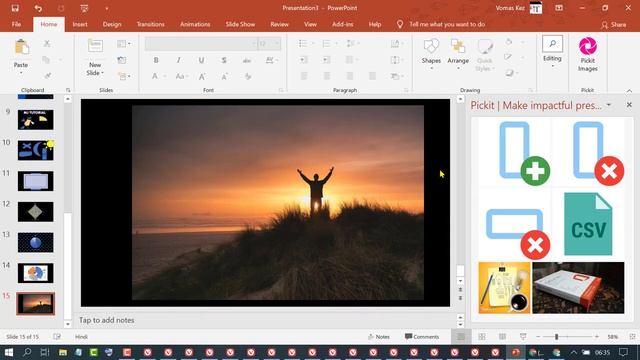Insert a New Slide
Image resolution: width=640 pixels, height=360 pixels.
pyautogui.click(x=95, y=58)
